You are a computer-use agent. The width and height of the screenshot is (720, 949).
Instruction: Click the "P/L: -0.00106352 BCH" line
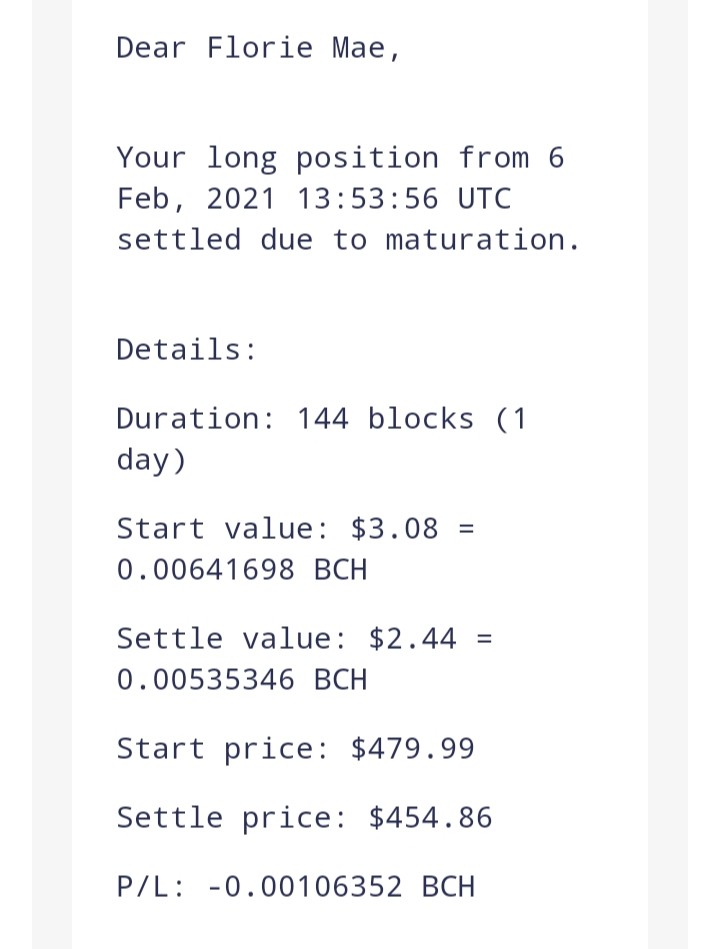pos(296,887)
